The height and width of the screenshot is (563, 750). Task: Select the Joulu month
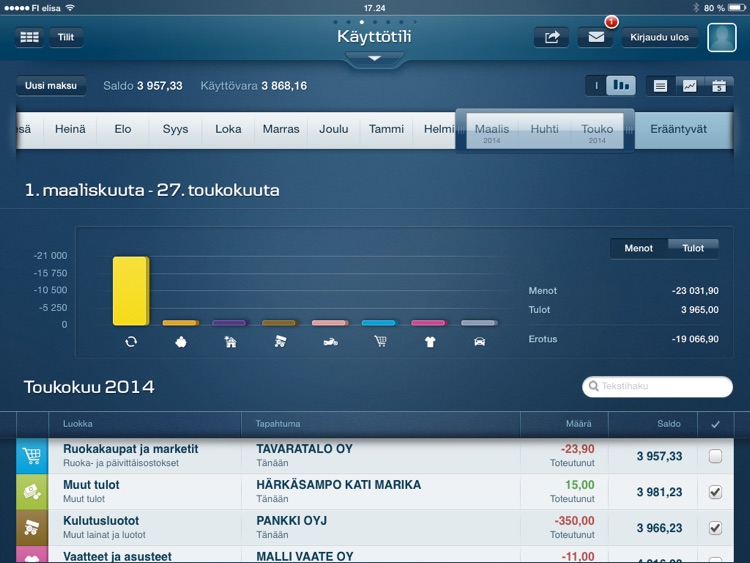333,130
